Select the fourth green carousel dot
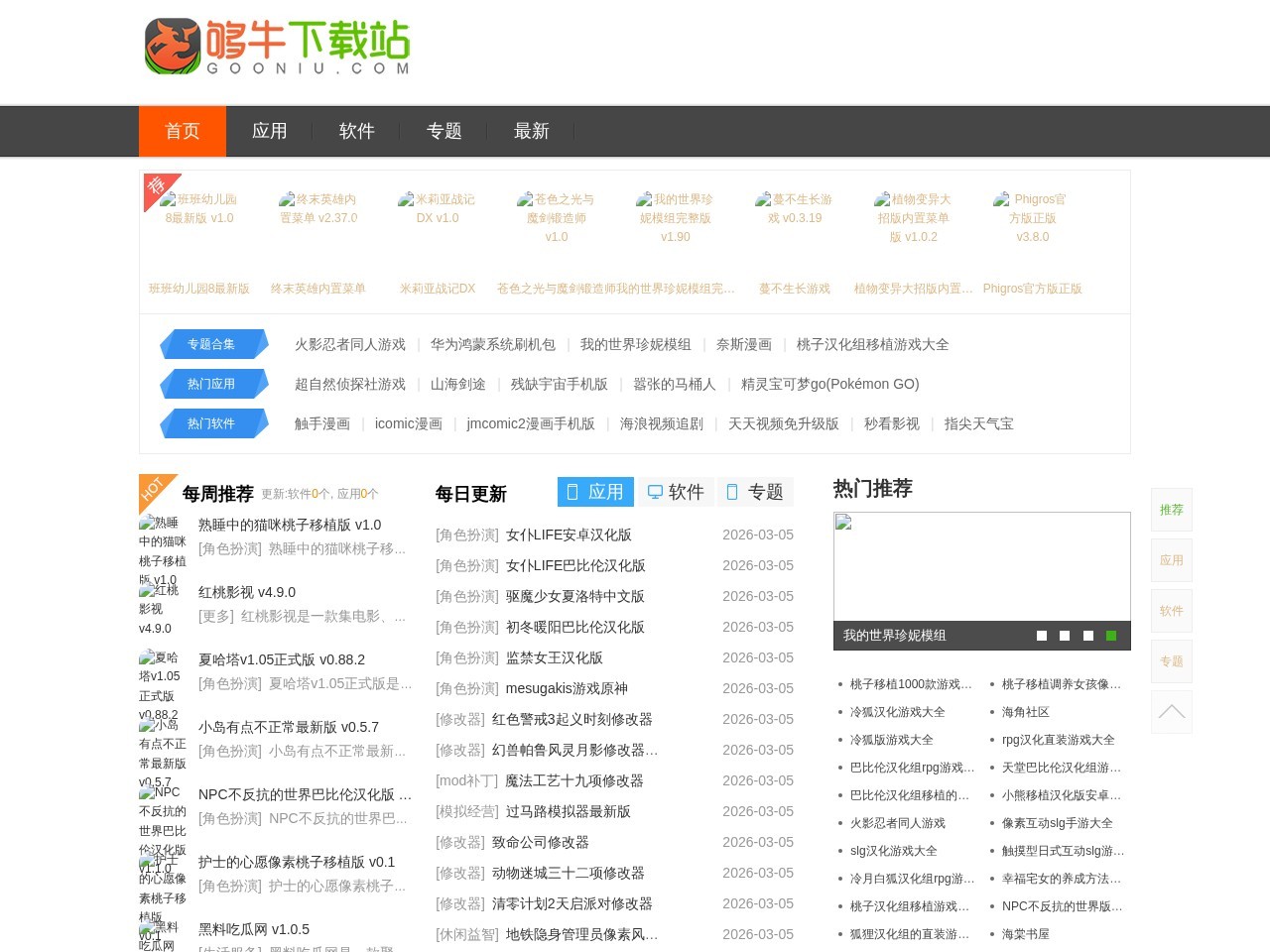The image size is (1270, 952). click(x=1111, y=636)
